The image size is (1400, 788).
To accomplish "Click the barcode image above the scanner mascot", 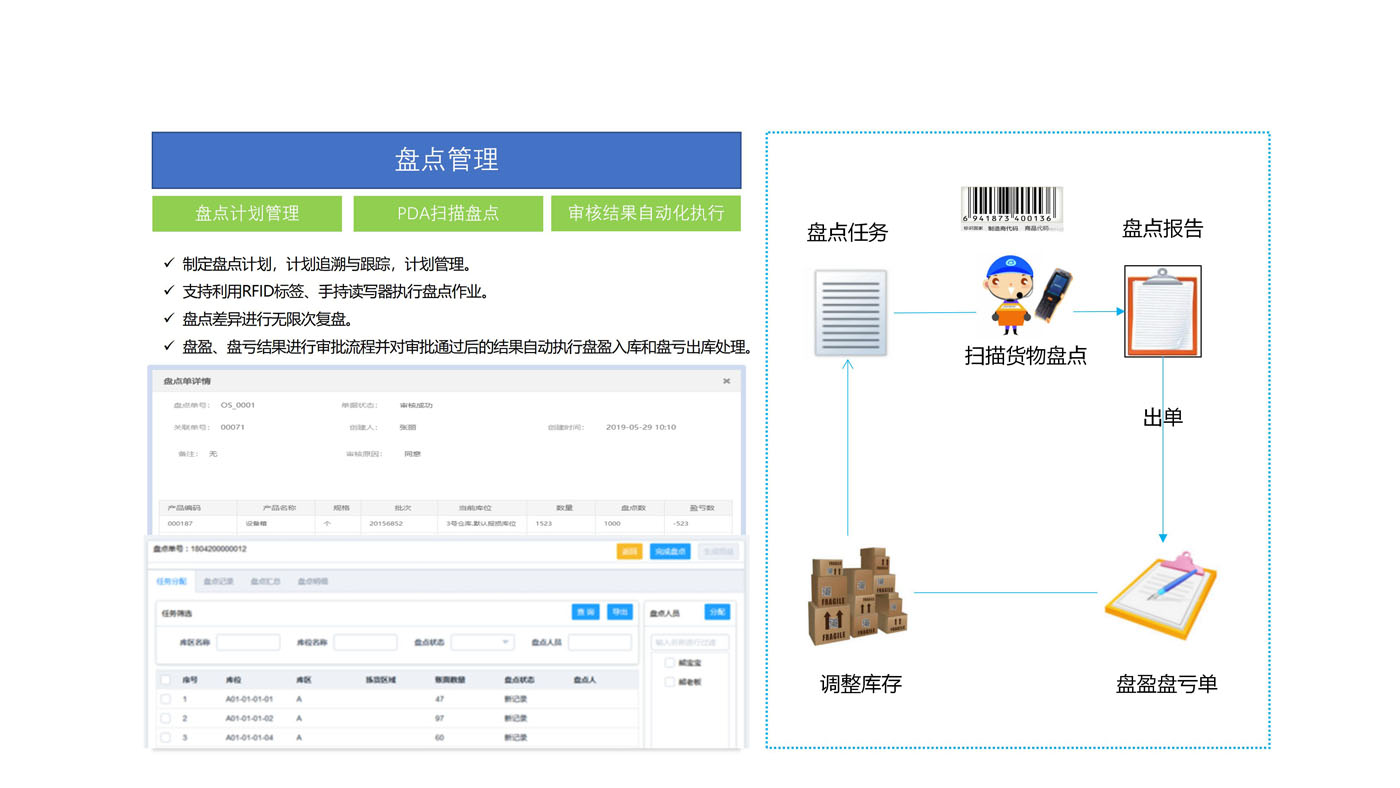I will pos(1011,209).
